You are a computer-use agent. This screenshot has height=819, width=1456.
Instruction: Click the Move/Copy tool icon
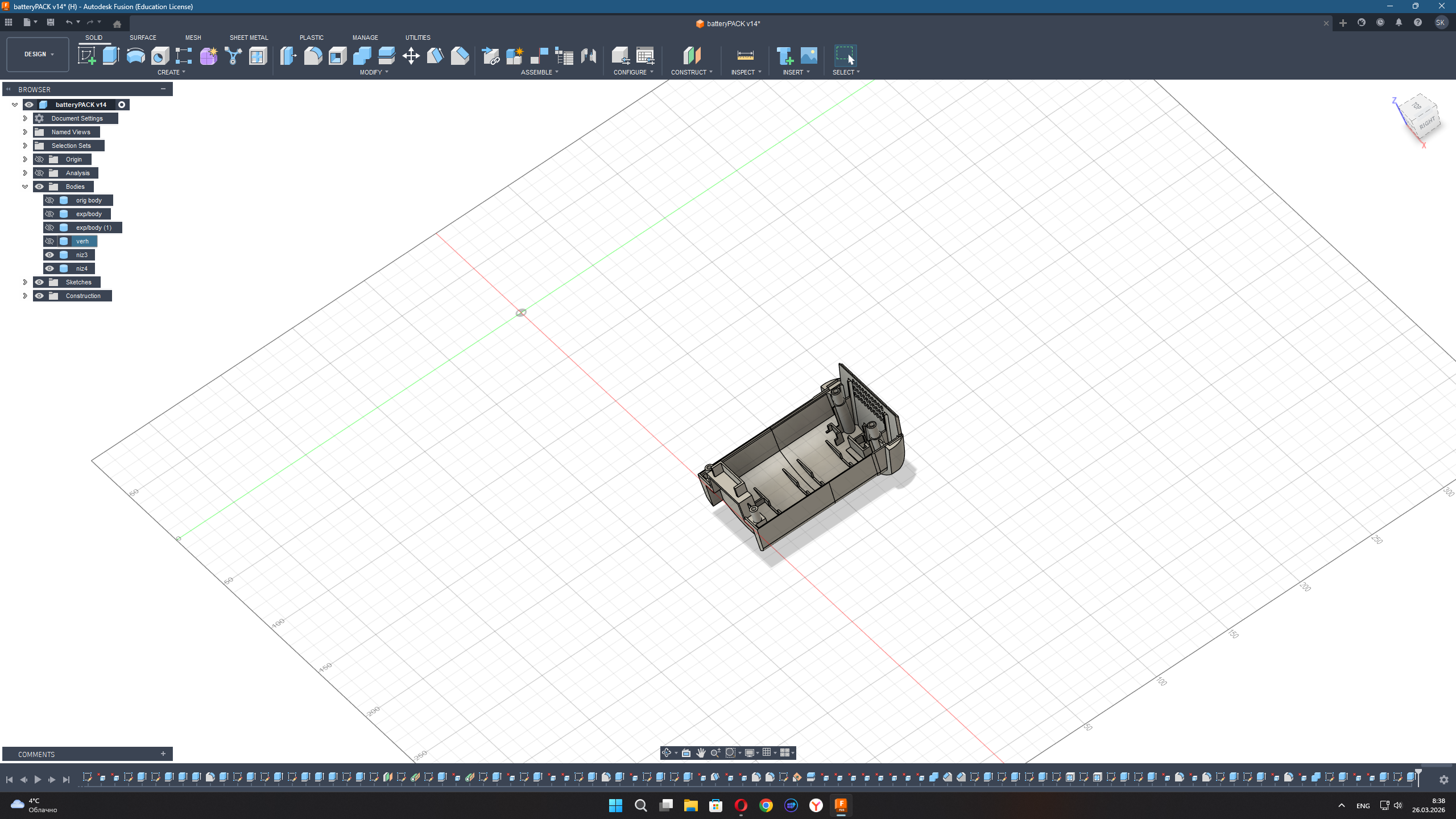coord(411,56)
